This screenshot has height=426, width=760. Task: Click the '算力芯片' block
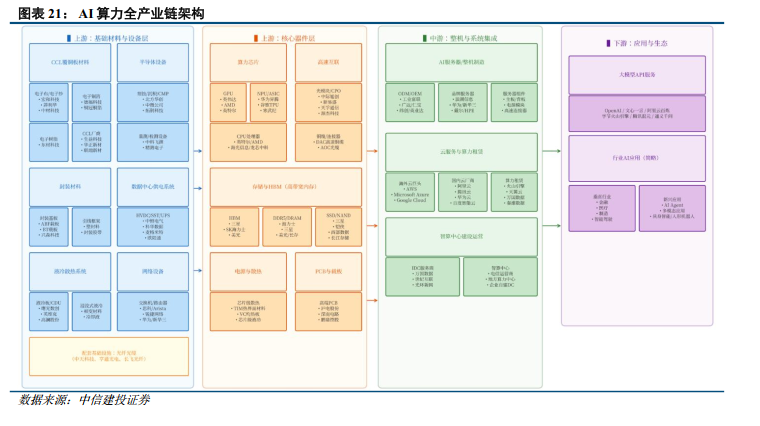coord(248,63)
